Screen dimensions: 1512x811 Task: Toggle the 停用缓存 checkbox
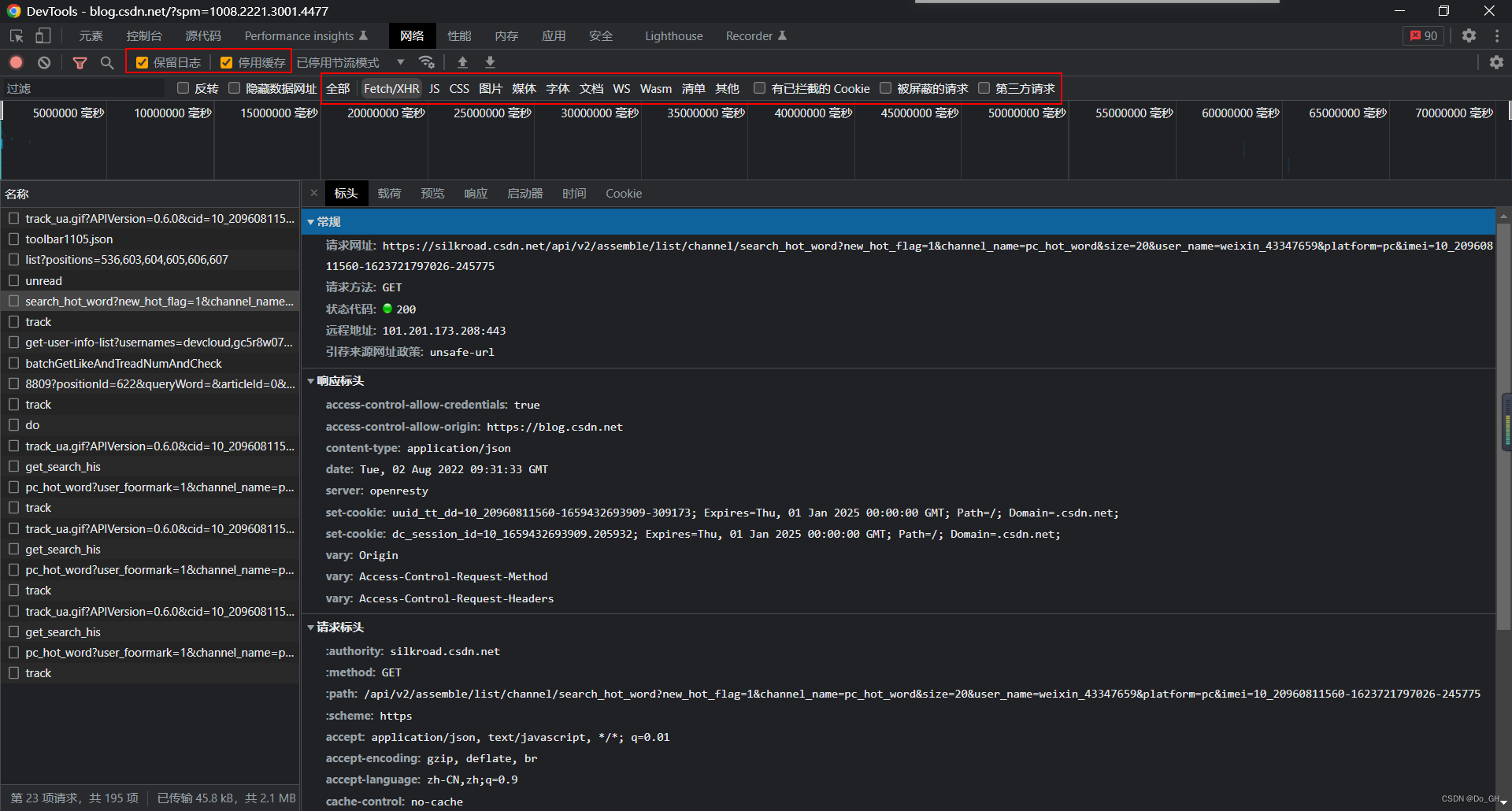226,62
